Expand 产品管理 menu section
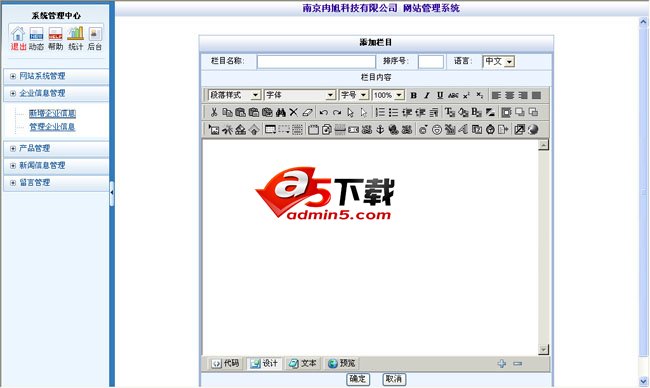Image resolution: width=650 pixels, height=388 pixels. pyautogui.click(x=56, y=148)
